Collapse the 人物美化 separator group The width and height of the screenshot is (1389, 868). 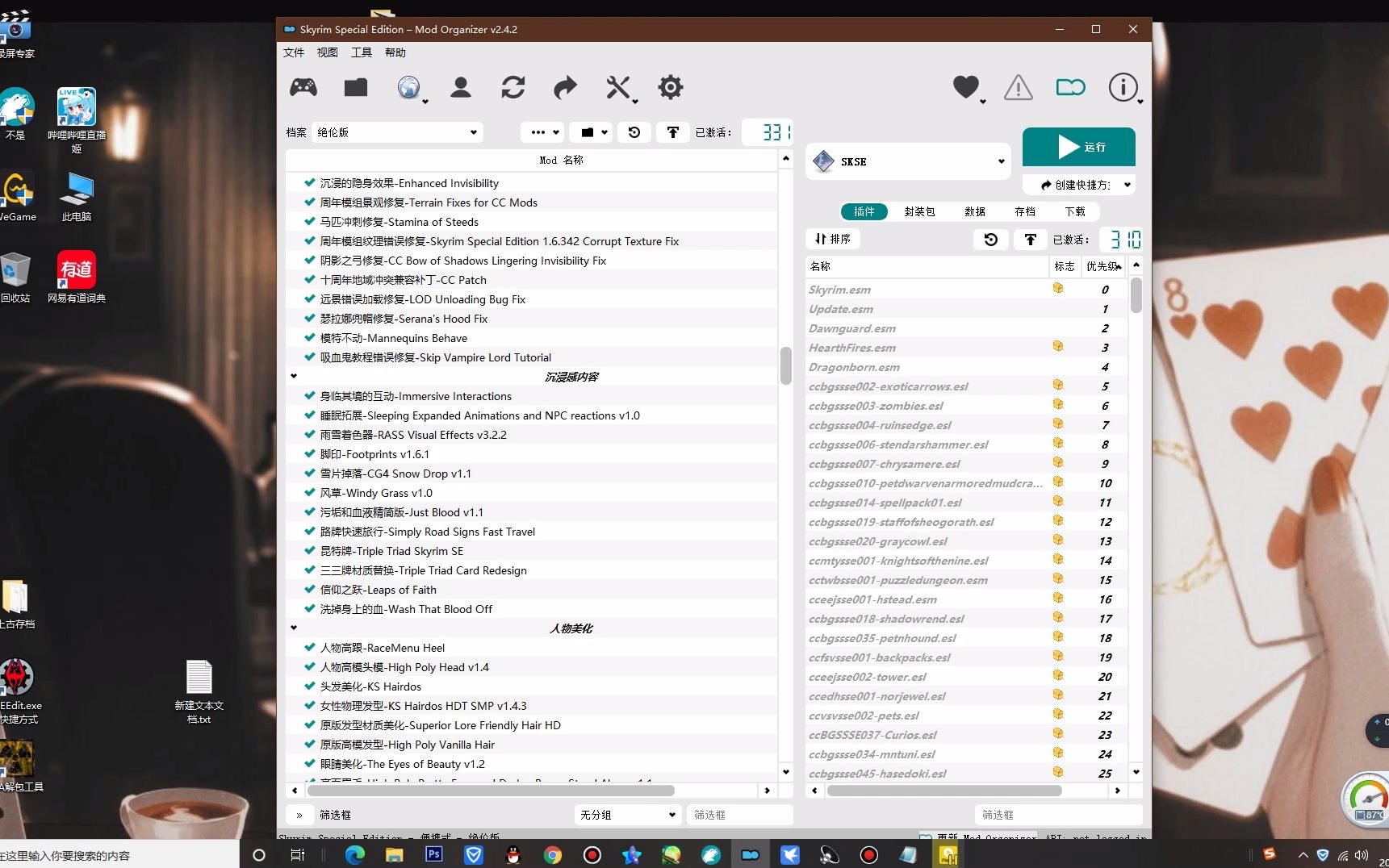(294, 628)
